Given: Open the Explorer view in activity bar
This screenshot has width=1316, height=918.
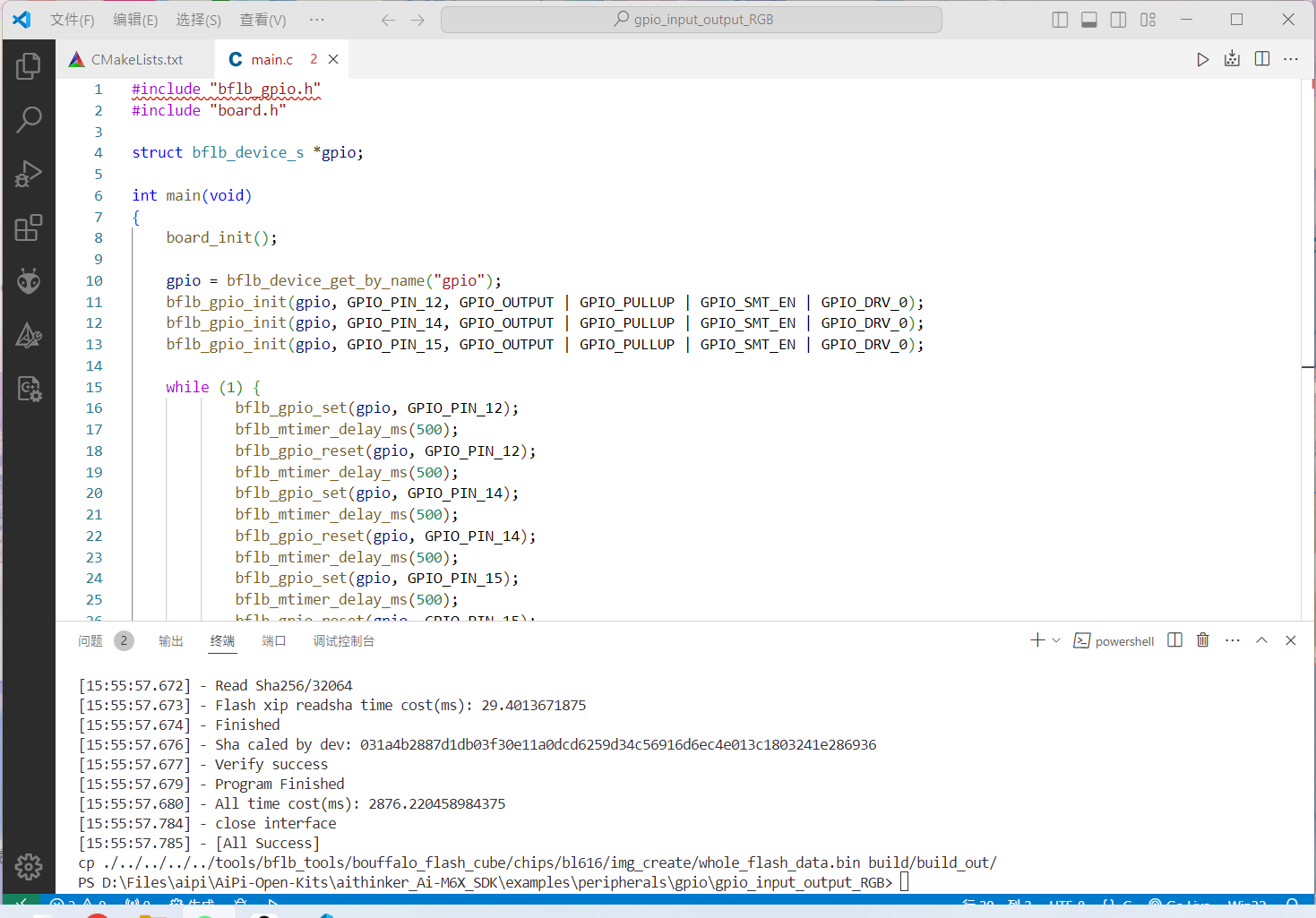Looking at the screenshot, I should tap(29, 65).
